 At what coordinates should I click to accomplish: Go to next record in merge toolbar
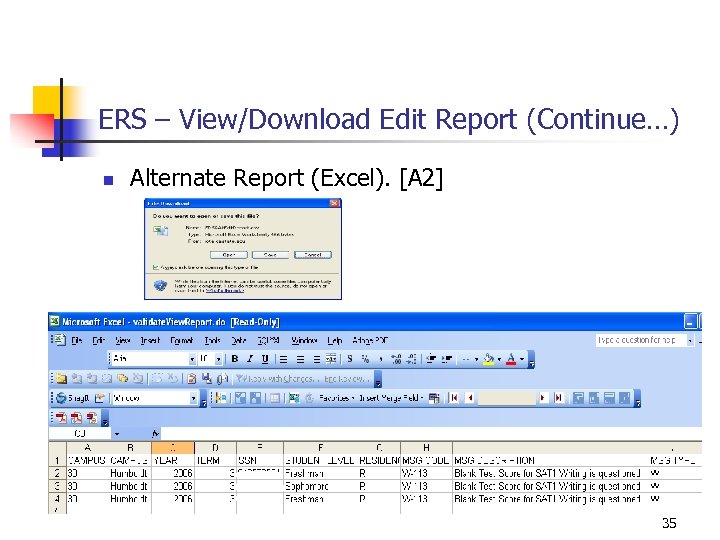(x=543, y=398)
